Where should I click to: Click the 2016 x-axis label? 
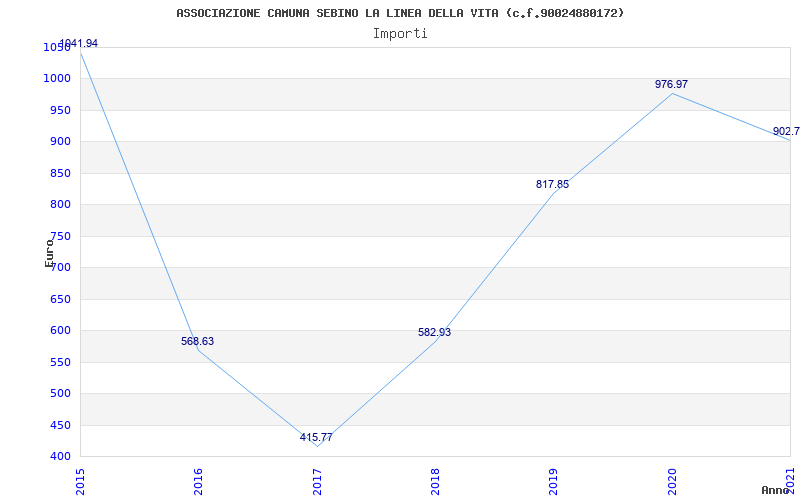(x=198, y=481)
